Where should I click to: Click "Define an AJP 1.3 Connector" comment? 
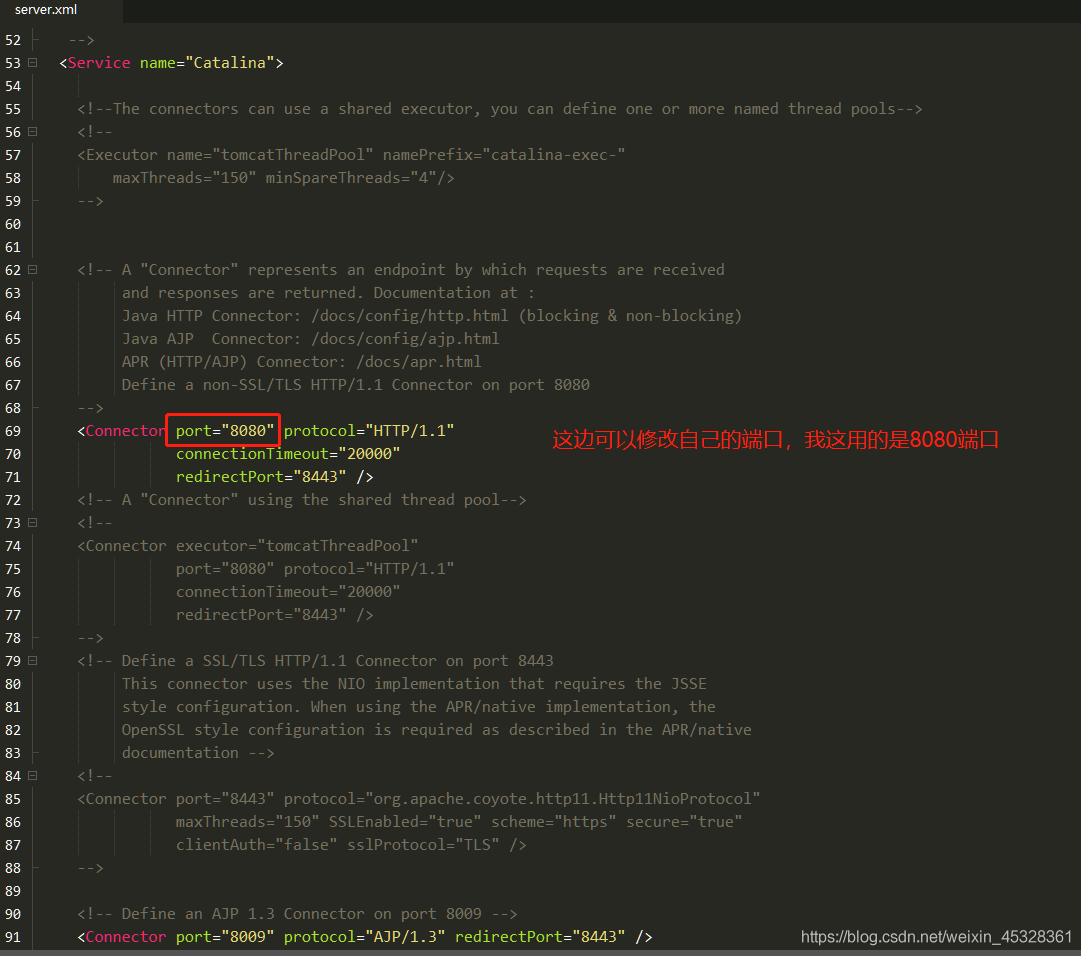[297, 914]
